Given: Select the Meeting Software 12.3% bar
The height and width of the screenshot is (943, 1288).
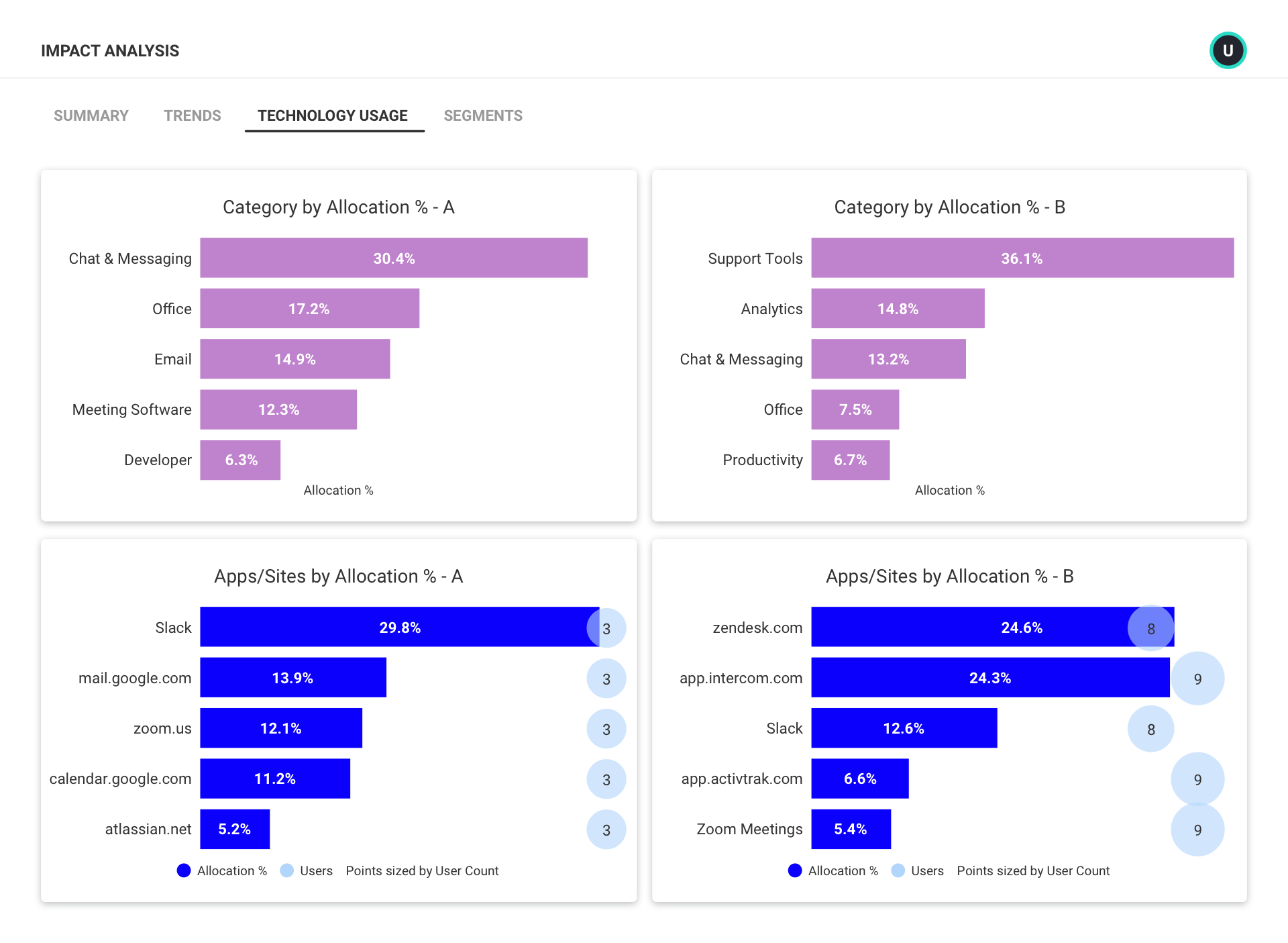Looking at the screenshot, I should [x=278, y=409].
